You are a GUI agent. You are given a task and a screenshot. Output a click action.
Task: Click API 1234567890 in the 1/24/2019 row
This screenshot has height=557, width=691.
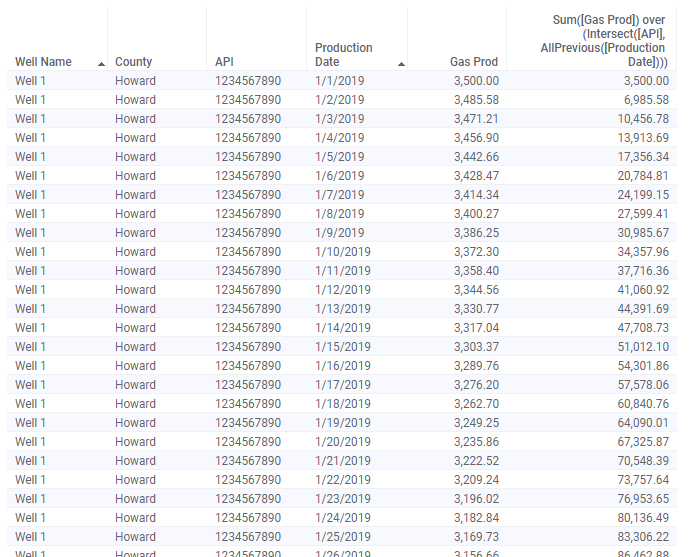click(x=248, y=517)
